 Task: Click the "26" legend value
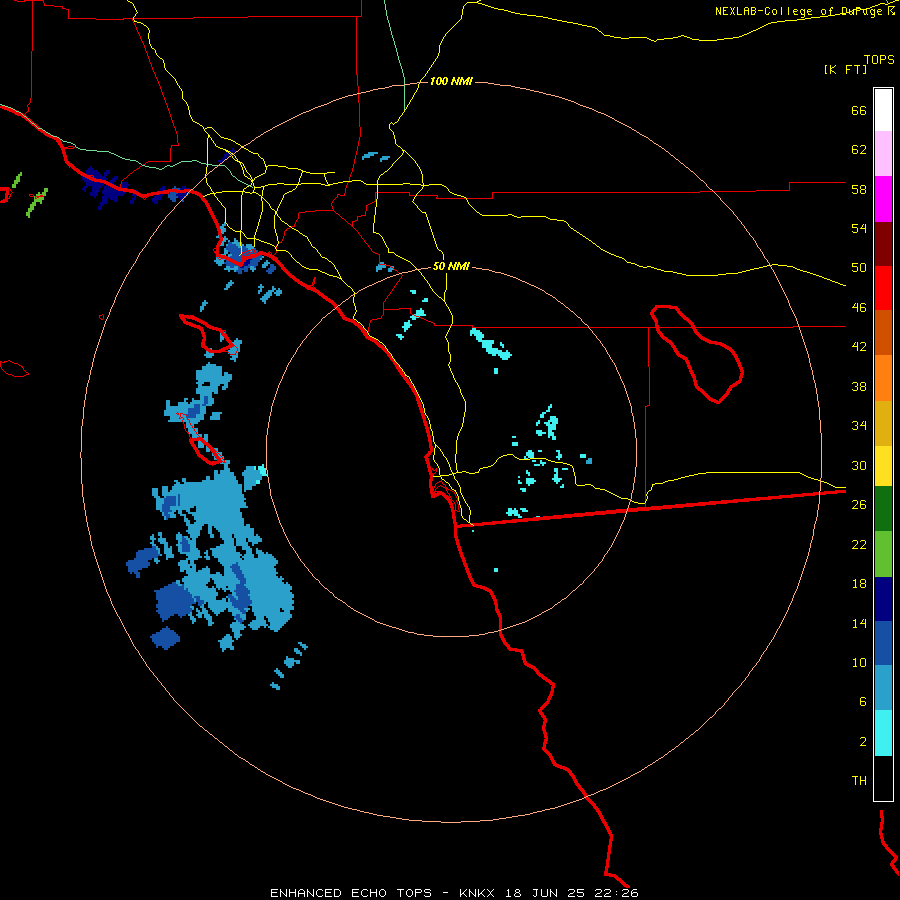click(859, 505)
